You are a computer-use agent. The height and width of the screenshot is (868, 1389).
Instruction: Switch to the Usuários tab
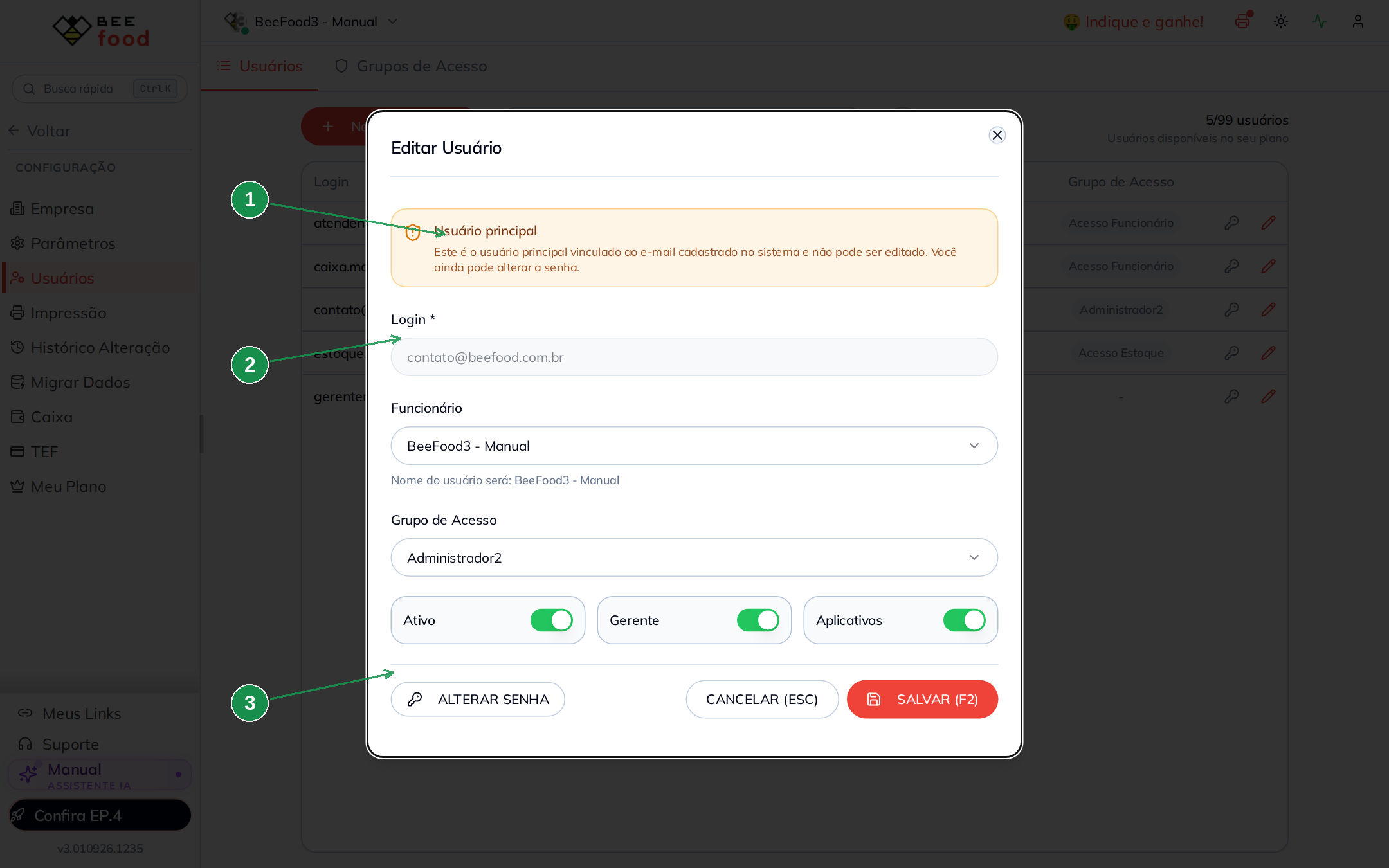coord(260,66)
